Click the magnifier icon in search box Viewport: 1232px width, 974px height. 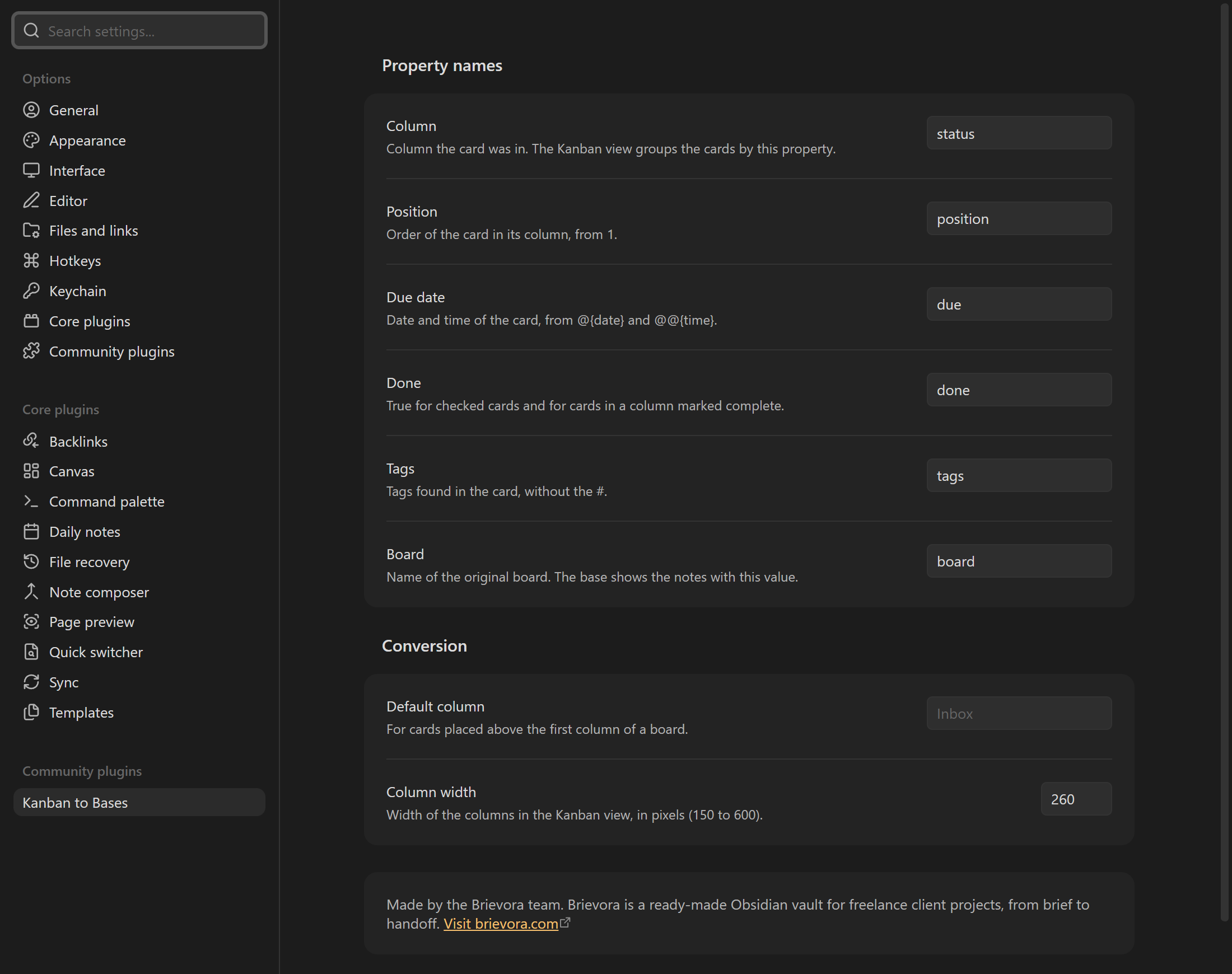(32, 30)
